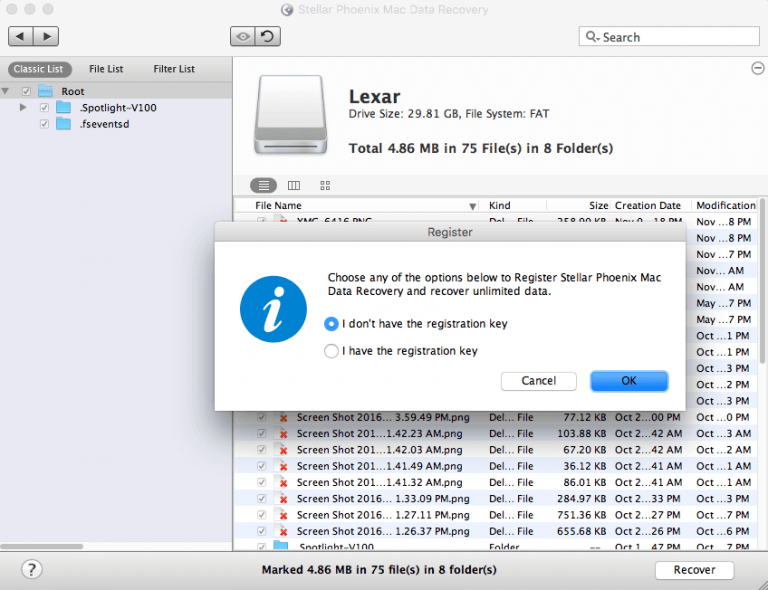Cancel the Register dialog
Screen dimensions: 768x590
pos(538,381)
